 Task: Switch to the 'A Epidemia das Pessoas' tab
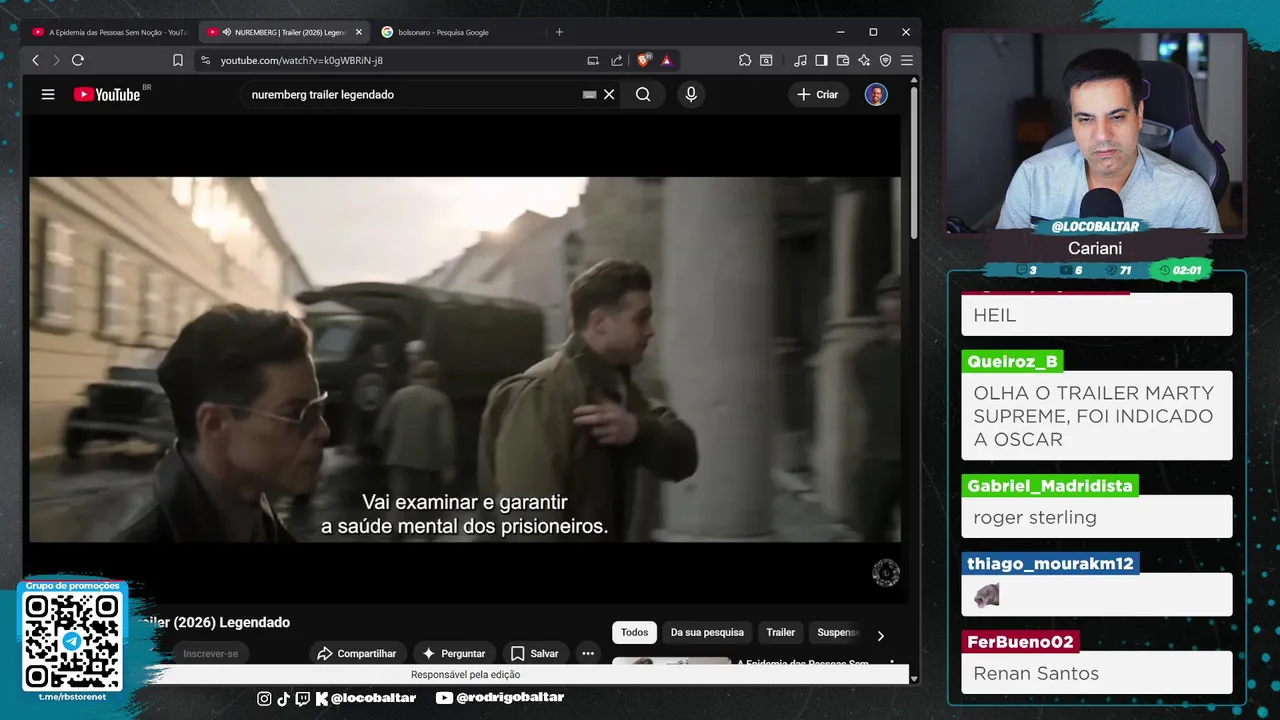coord(109,32)
